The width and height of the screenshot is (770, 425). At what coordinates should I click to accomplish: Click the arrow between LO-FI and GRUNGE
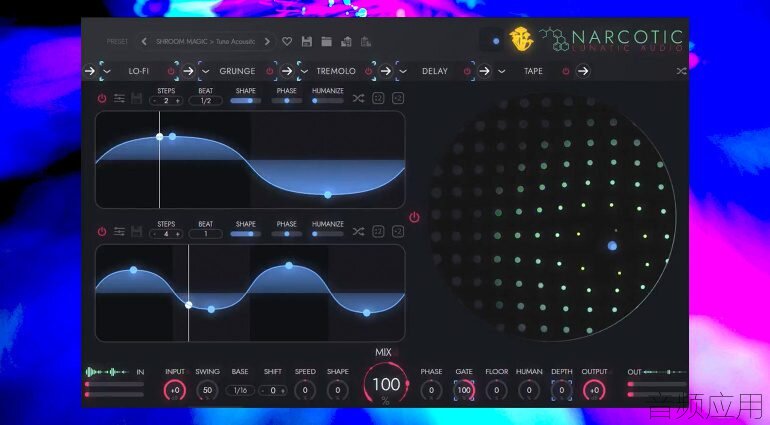(x=188, y=71)
